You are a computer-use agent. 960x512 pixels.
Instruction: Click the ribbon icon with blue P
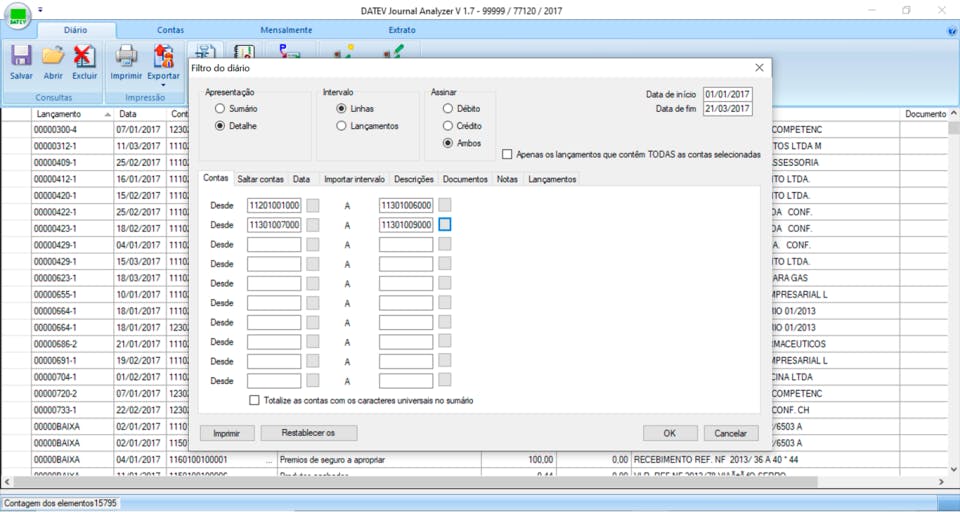289,51
